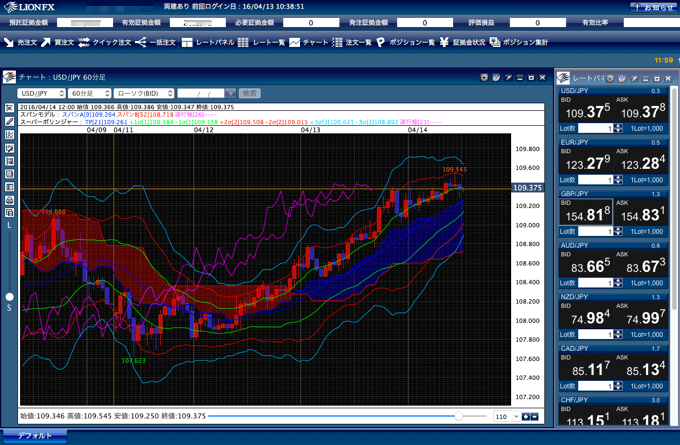Click NZD/JPY ASK 74.997 price
This screenshot has height=445, width=680.
click(x=641, y=315)
